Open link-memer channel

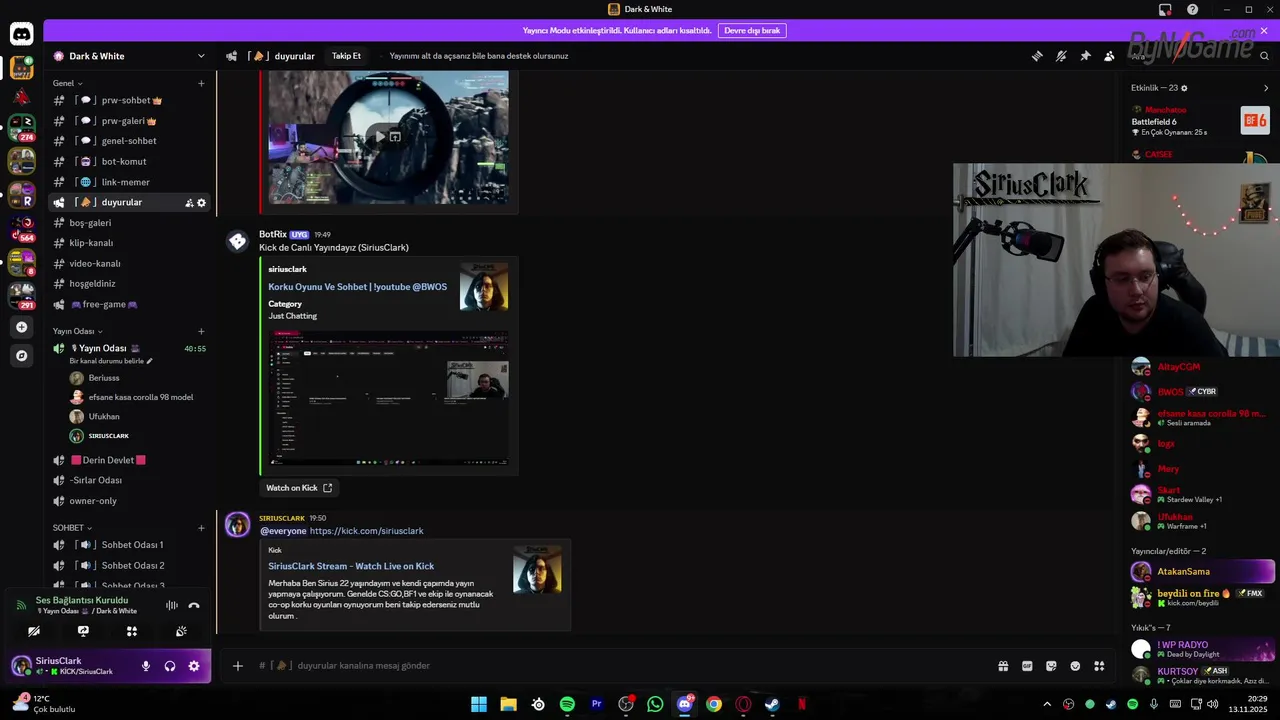click(x=130, y=182)
